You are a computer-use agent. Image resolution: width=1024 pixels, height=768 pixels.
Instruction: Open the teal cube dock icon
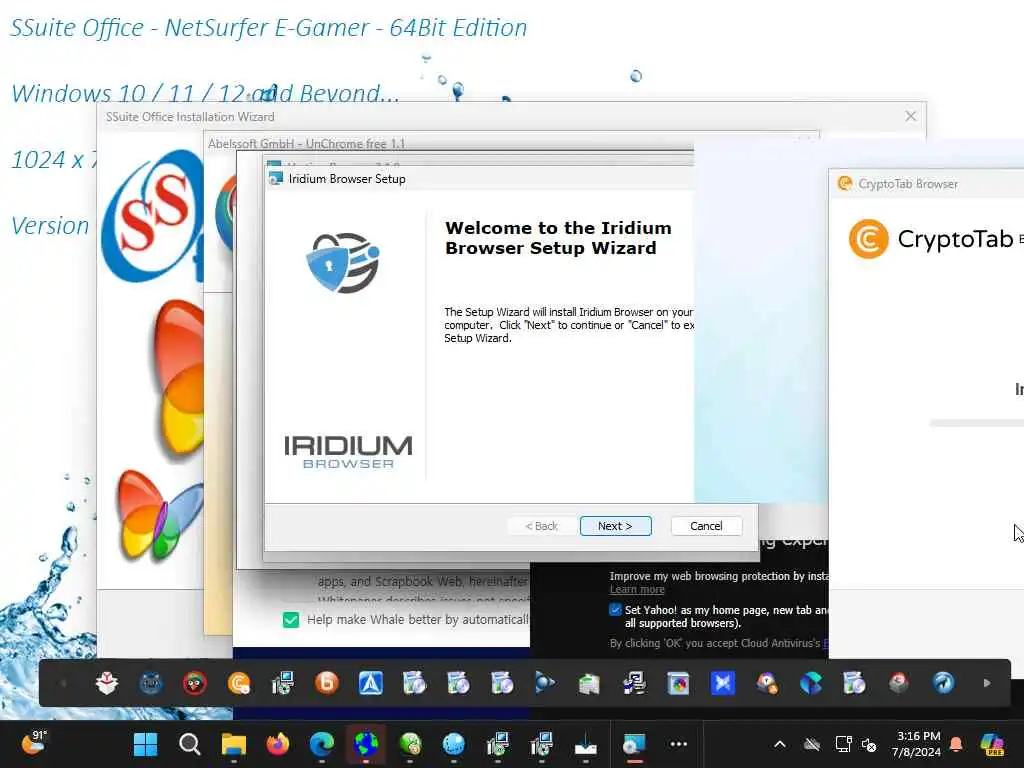[x=810, y=683]
